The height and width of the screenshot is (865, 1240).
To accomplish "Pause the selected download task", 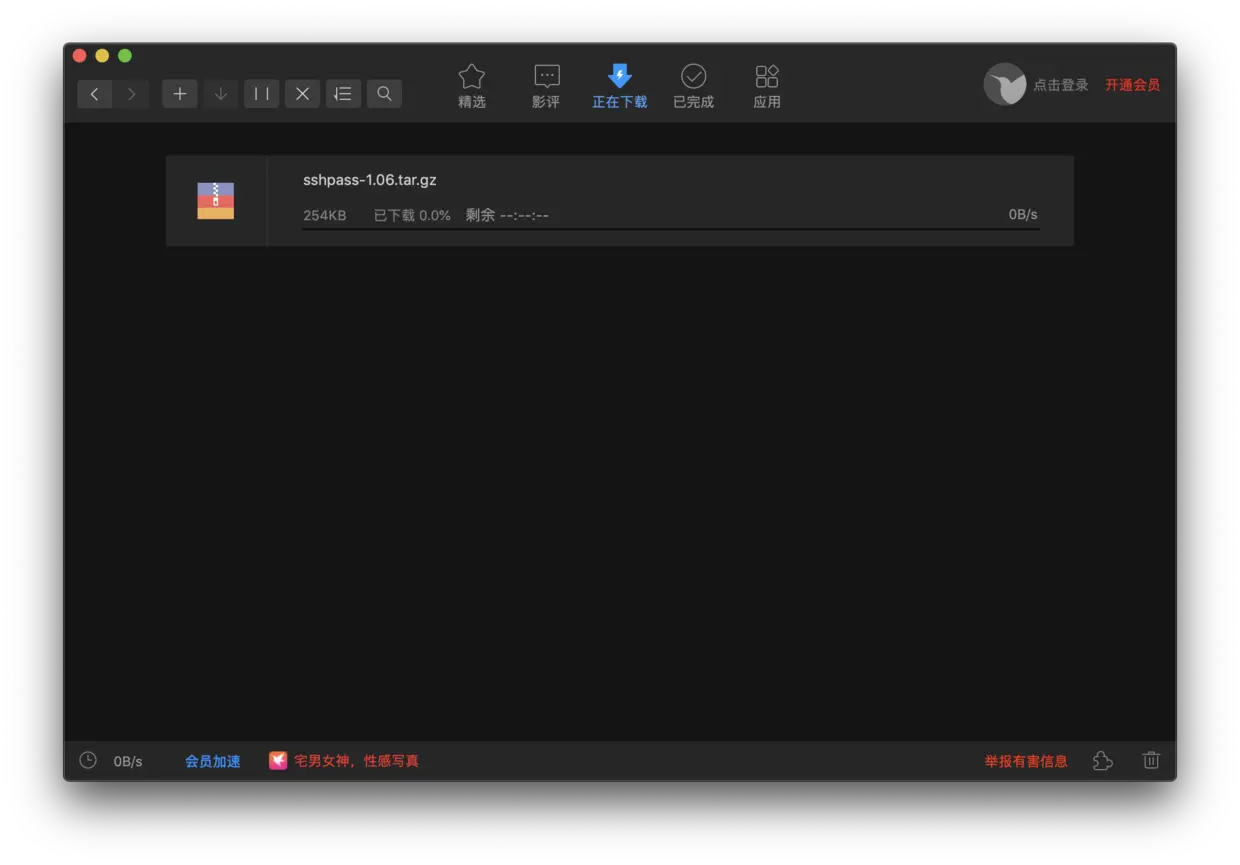I will point(262,94).
